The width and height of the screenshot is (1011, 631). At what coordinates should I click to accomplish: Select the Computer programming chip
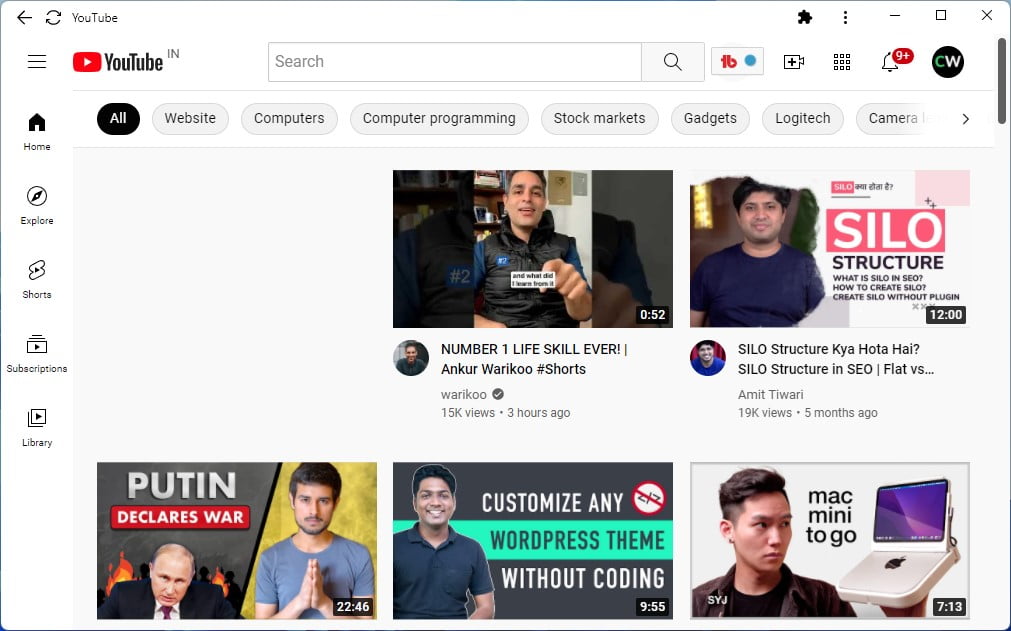[439, 119]
